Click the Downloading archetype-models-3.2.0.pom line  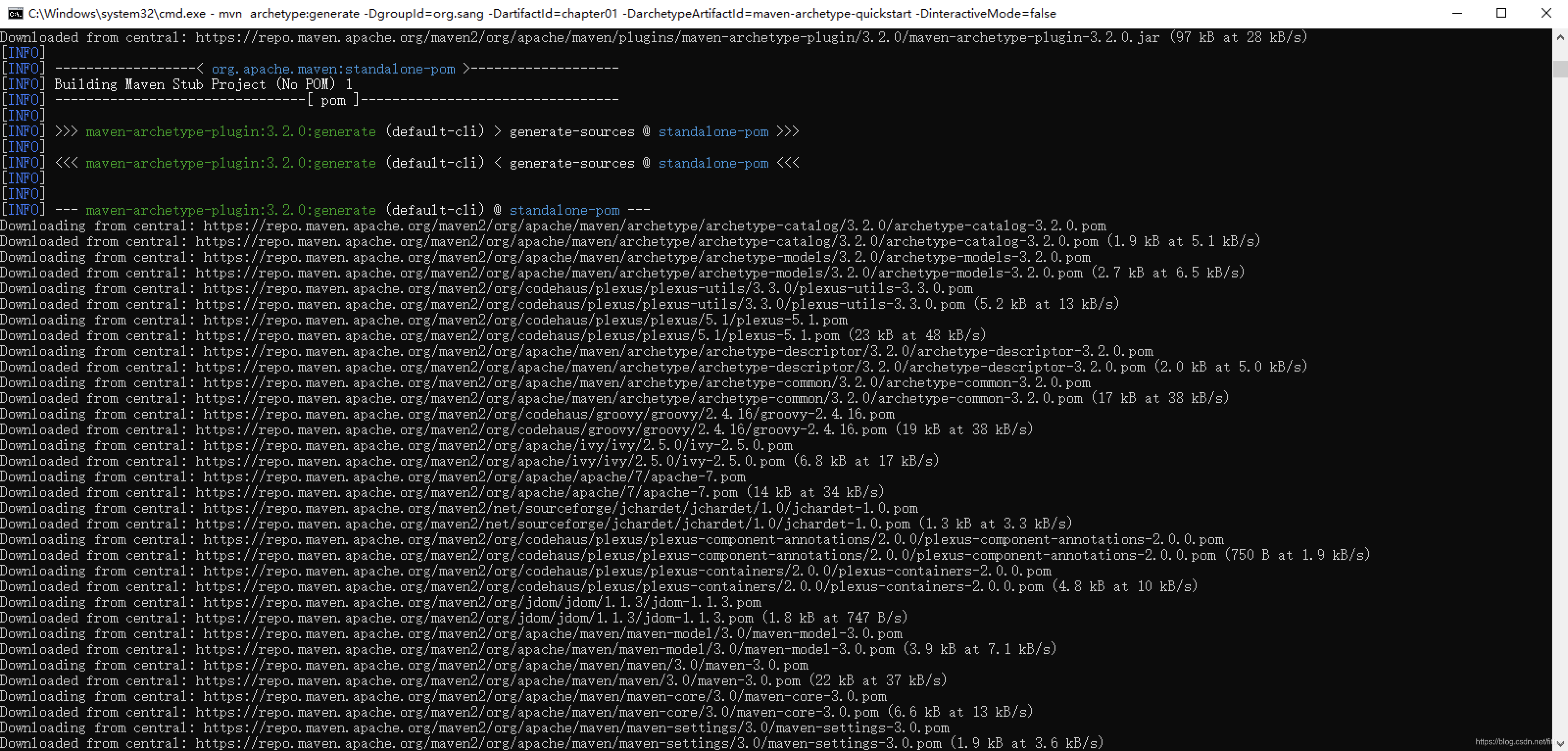pos(545,257)
